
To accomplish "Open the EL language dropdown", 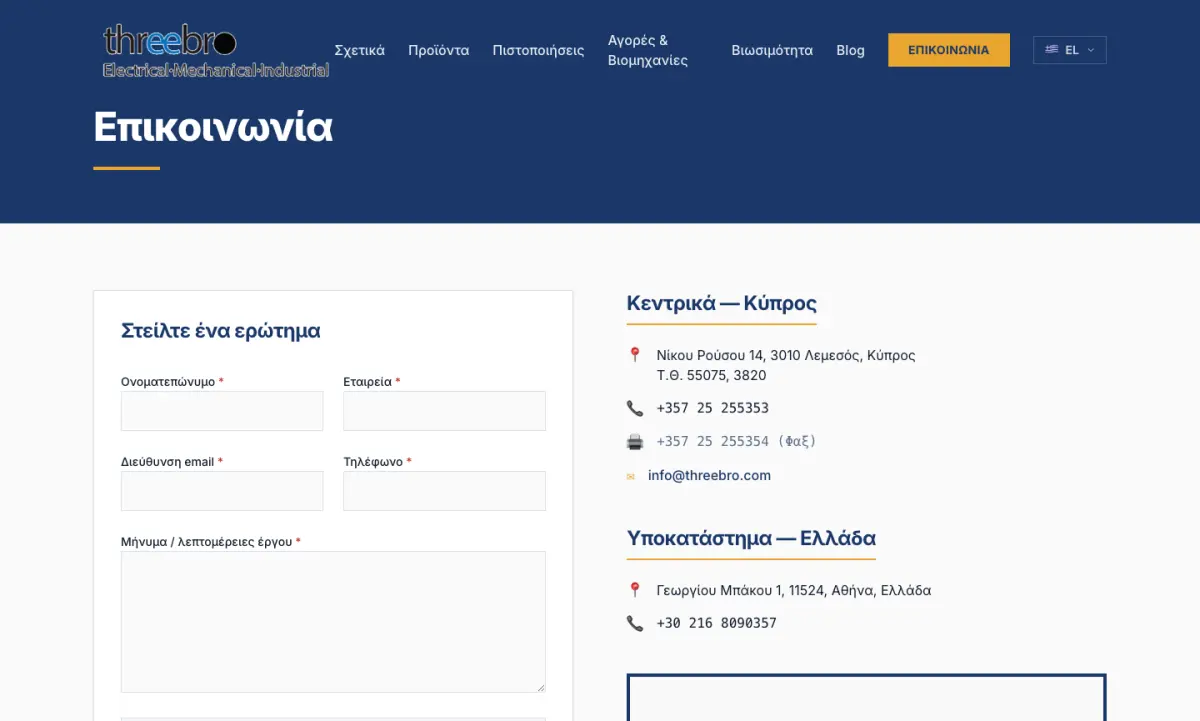I will click(x=1070, y=50).
